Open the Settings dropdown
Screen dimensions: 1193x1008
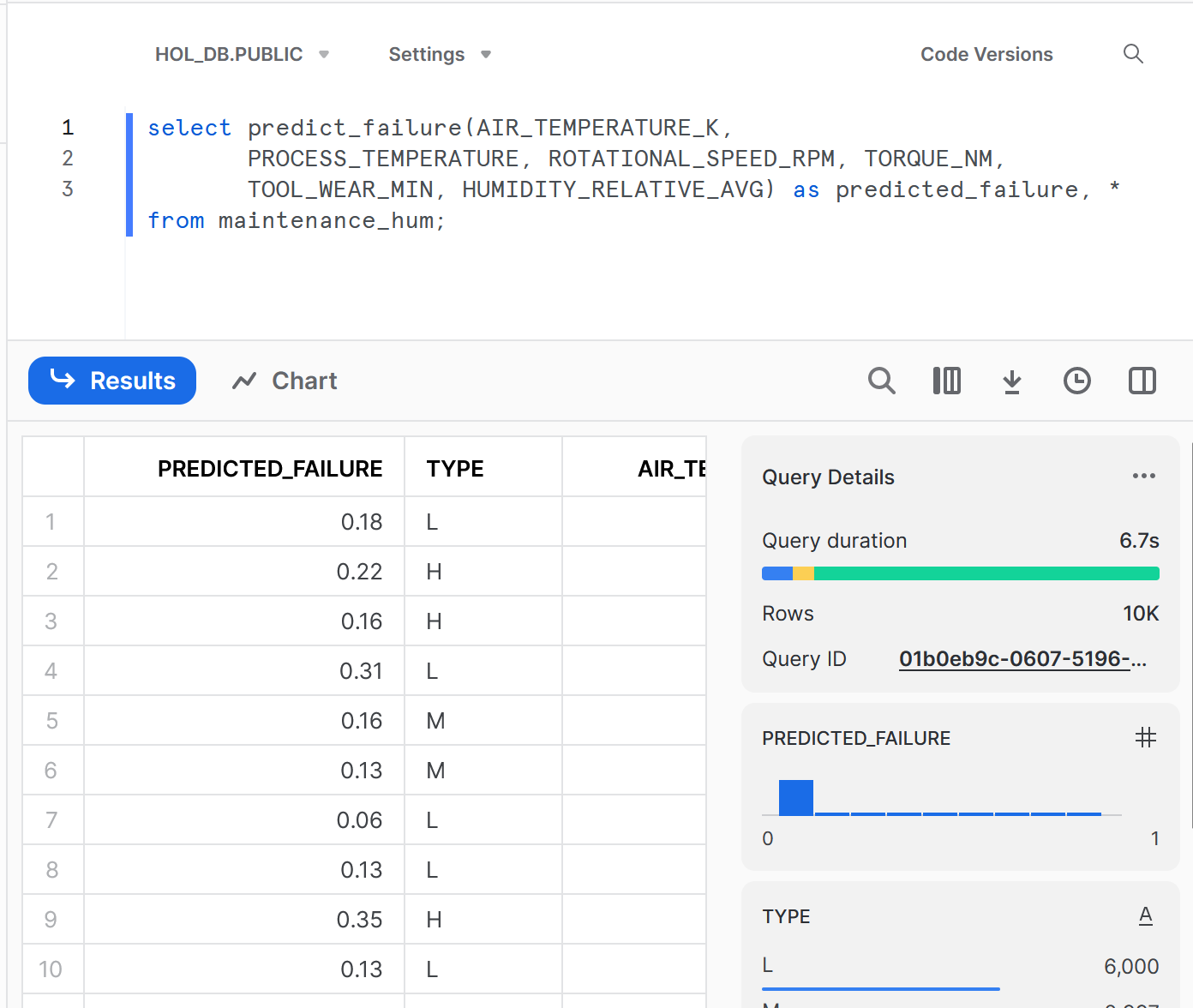(439, 55)
